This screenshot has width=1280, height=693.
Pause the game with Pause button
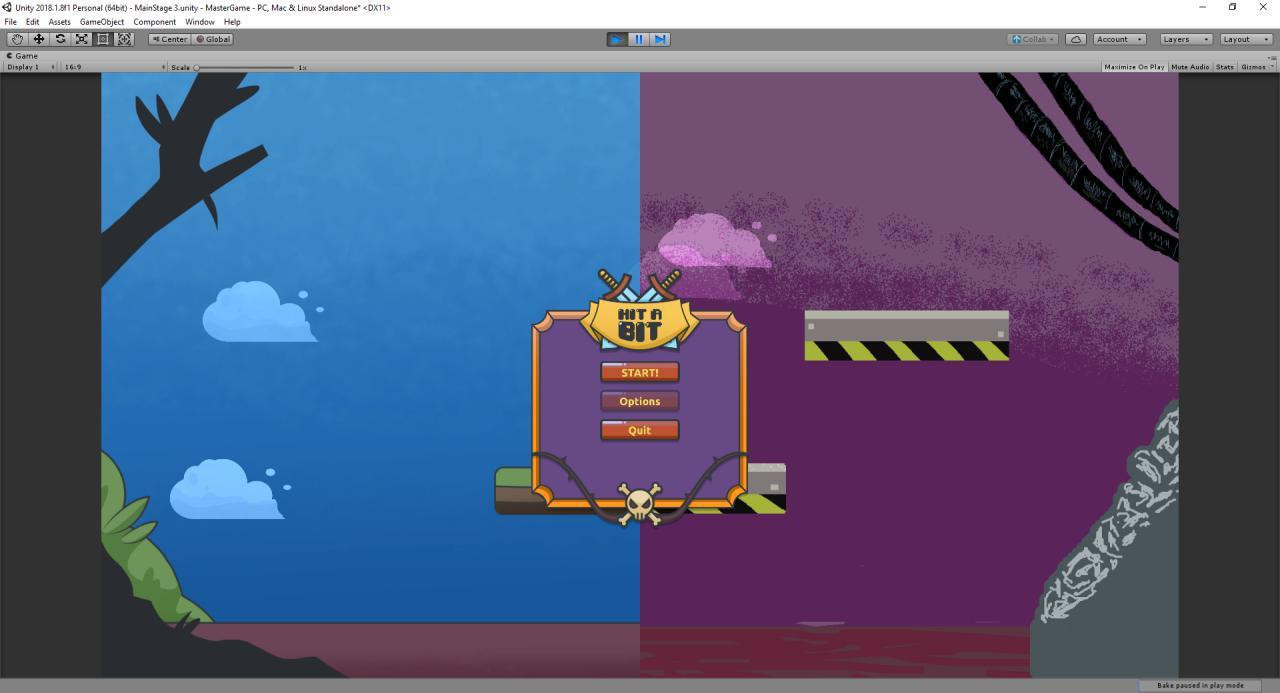(x=639, y=39)
